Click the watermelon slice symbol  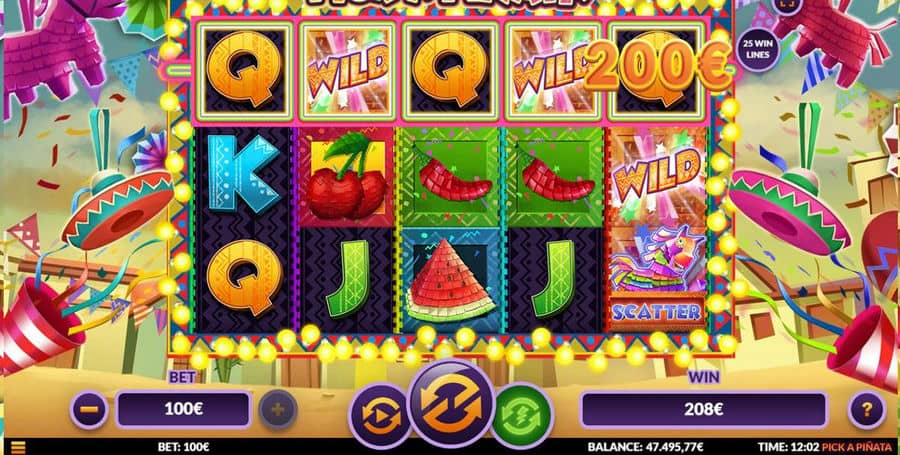coord(450,281)
